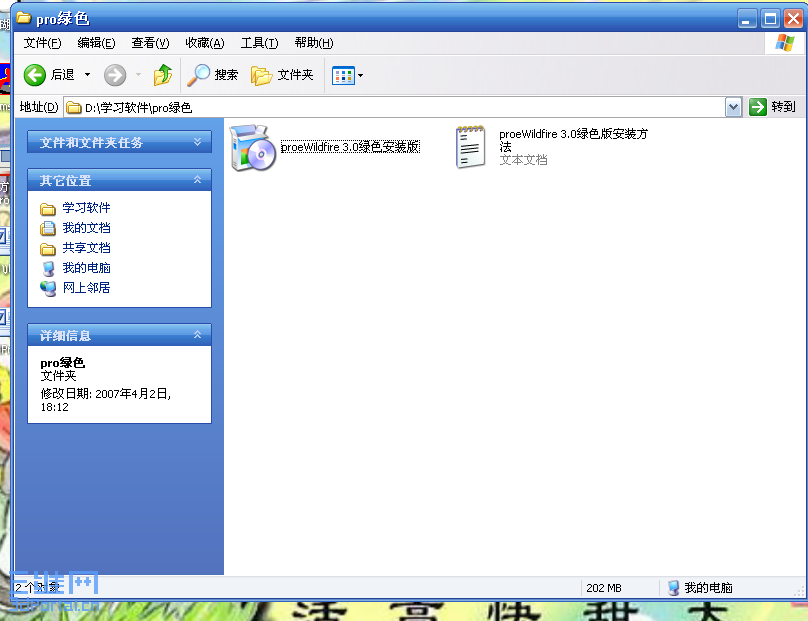Viewport: 808px width, 621px height.
Task: Click the folder icon in the address bar
Action: [x=74, y=107]
